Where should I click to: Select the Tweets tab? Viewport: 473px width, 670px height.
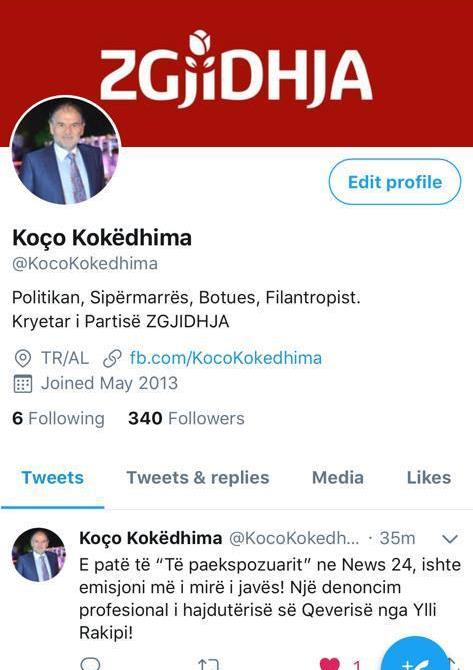tap(53, 478)
